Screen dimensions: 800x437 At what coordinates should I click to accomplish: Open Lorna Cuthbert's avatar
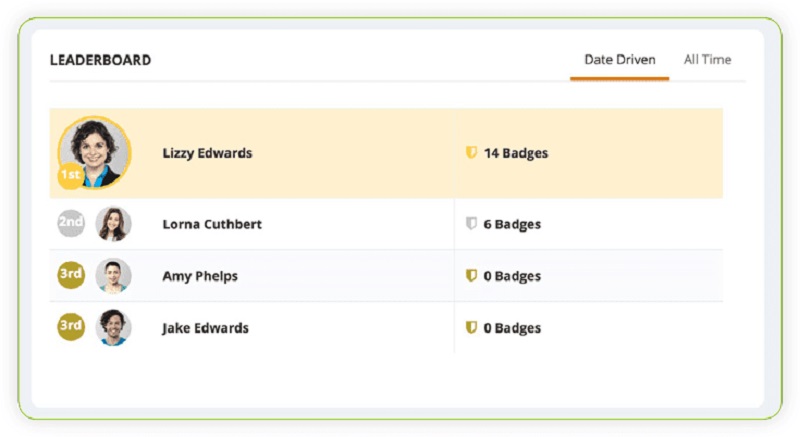(113, 223)
